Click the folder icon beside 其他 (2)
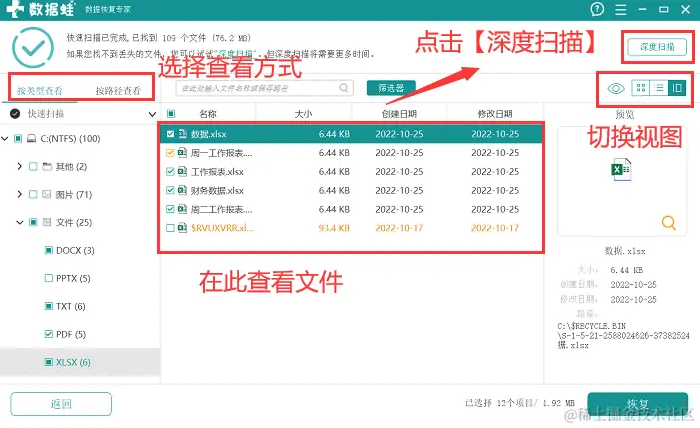Viewport: 700px width, 428px height. pos(47,166)
